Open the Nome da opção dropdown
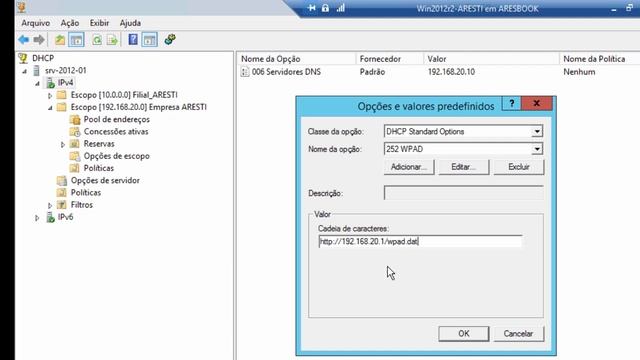The height and width of the screenshot is (360, 640). coord(537,149)
